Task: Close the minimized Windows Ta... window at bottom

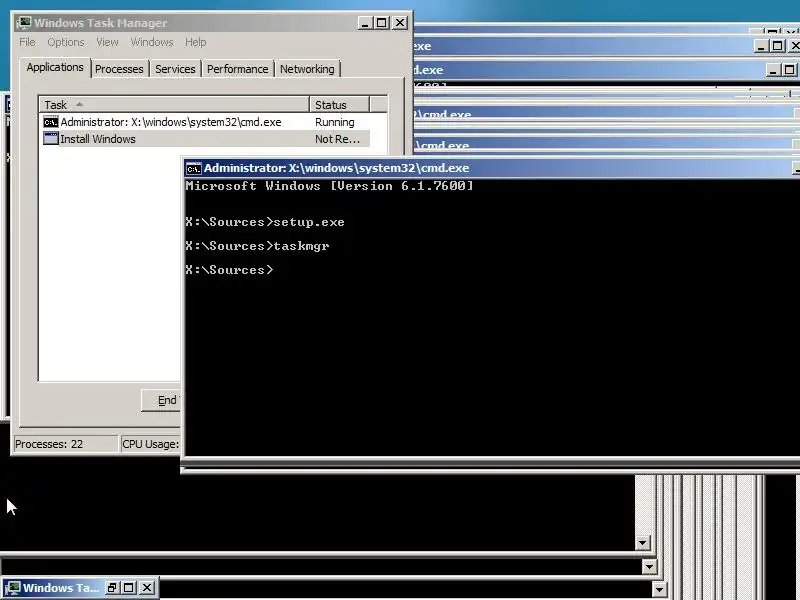Action: click(146, 588)
